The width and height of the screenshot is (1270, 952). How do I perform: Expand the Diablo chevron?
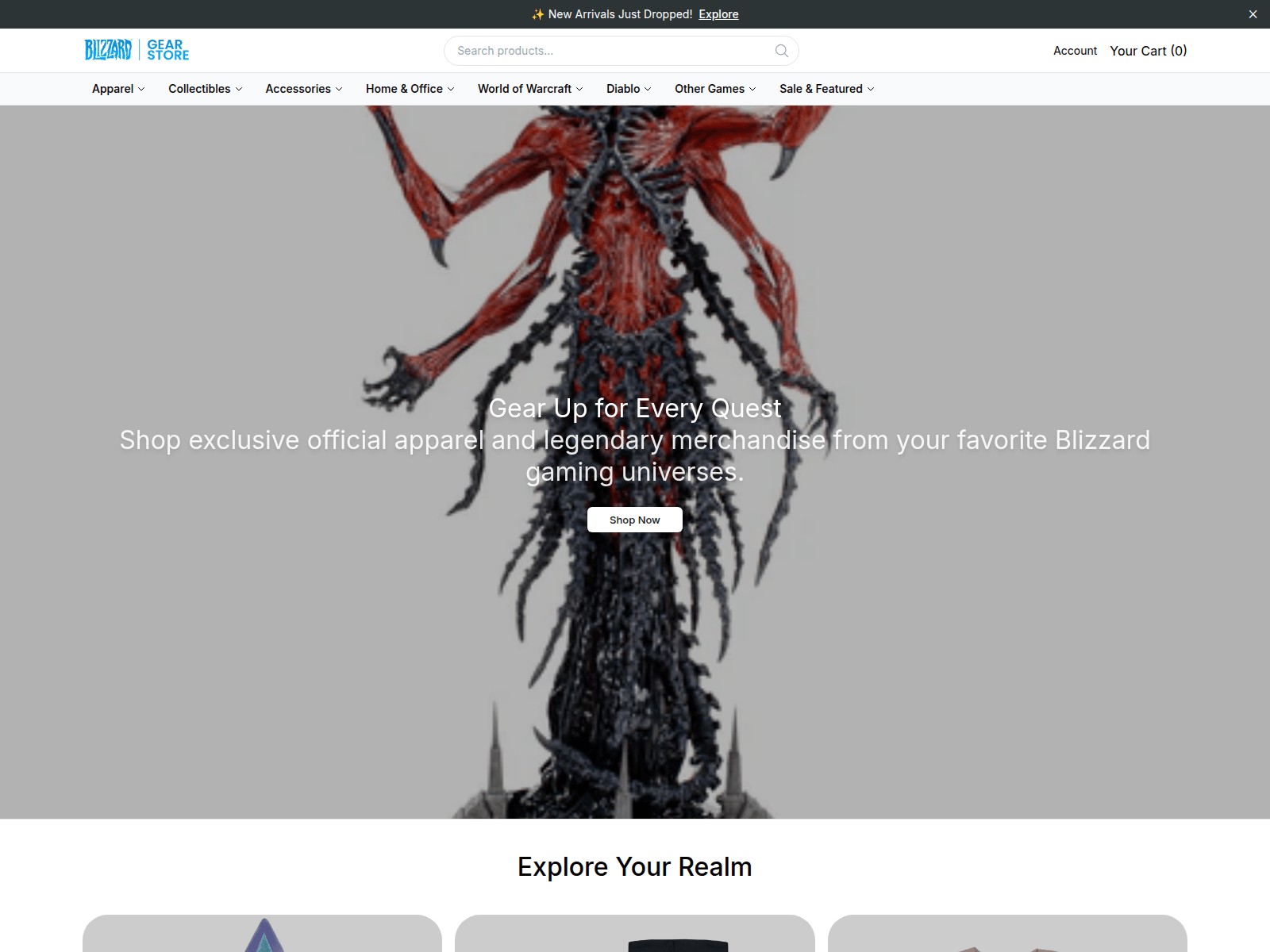click(648, 89)
